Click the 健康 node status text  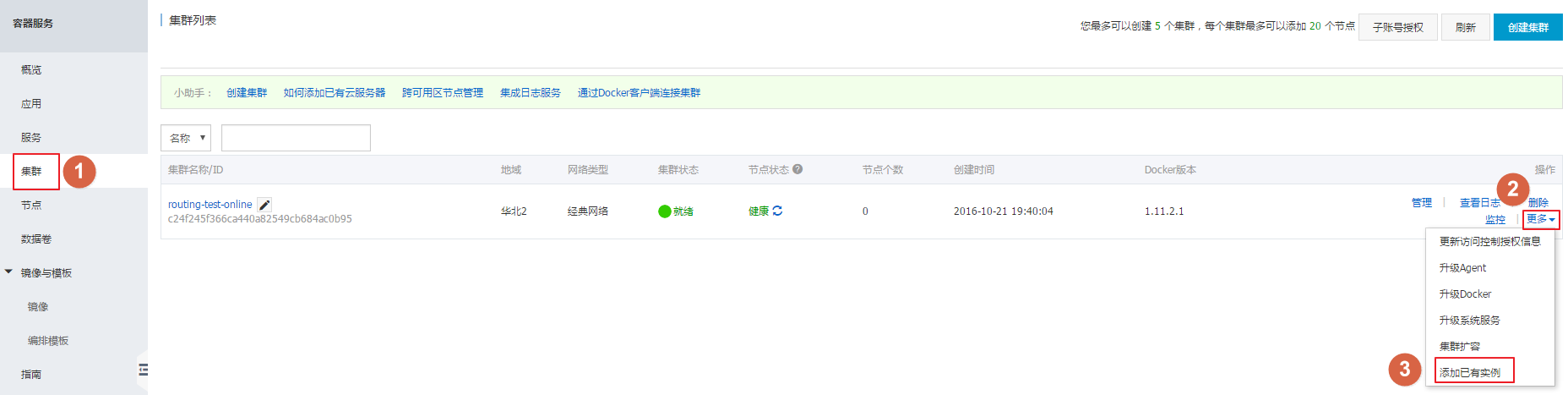click(759, 211)
